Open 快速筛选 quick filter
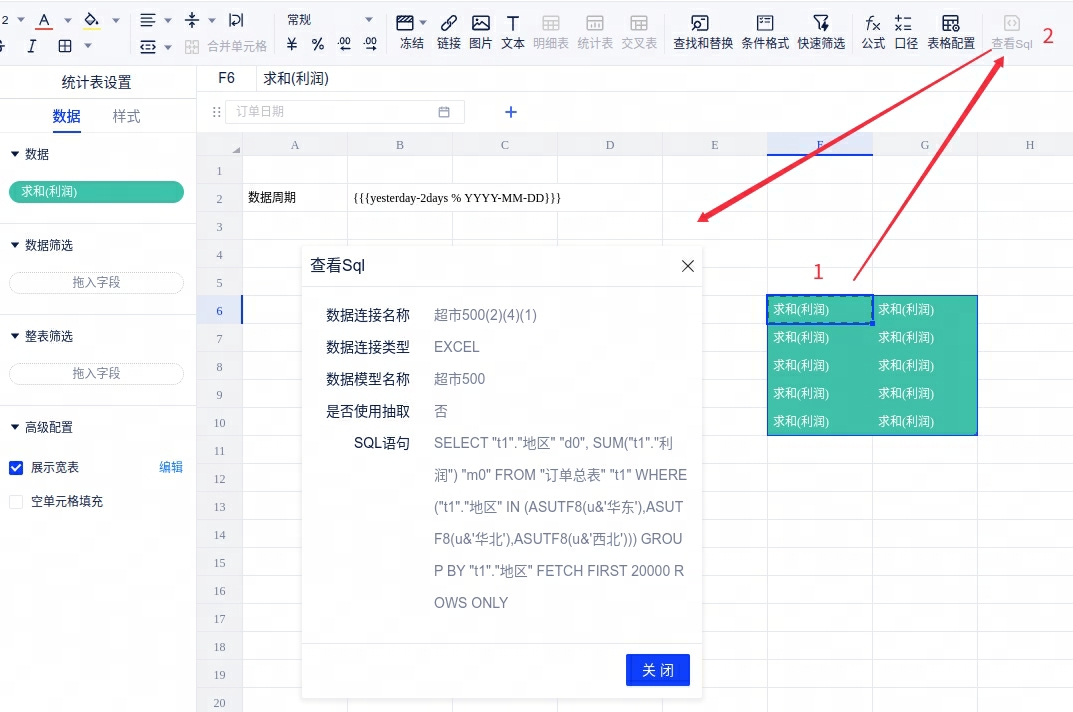Viewport: 1073px width, 712px height. (821, 31)
